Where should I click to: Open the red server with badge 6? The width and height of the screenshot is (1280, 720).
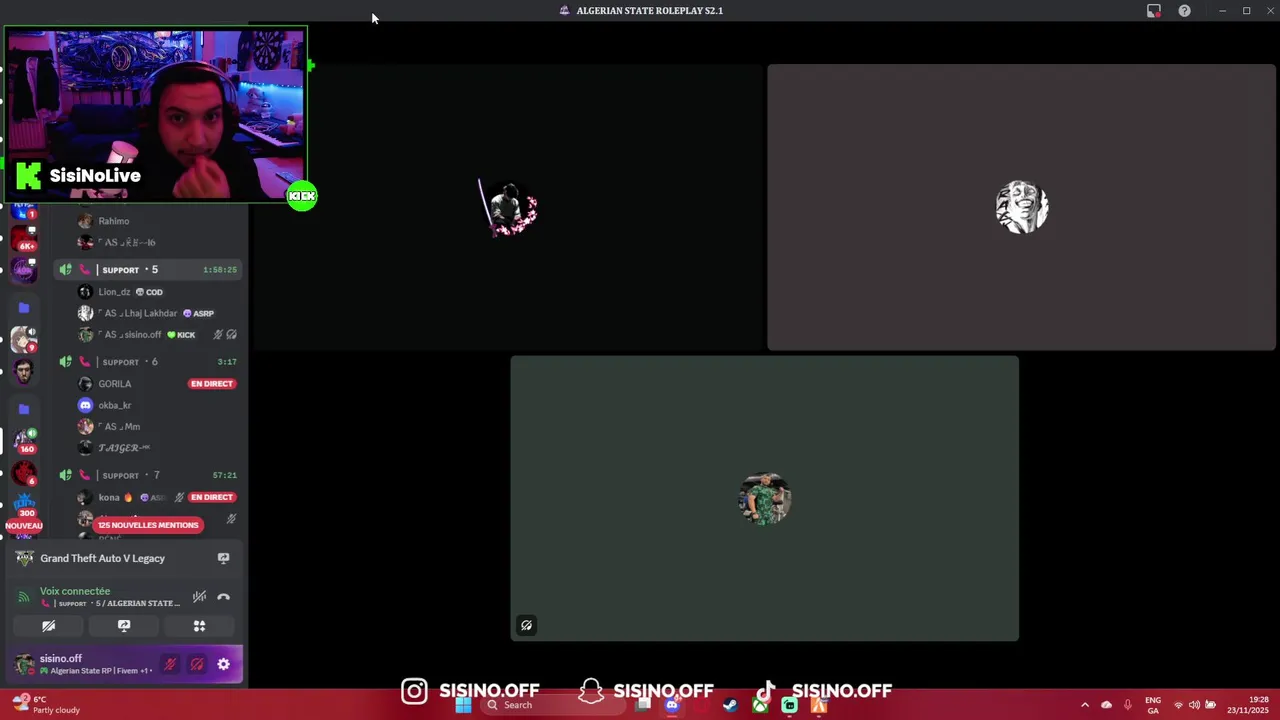24,473
